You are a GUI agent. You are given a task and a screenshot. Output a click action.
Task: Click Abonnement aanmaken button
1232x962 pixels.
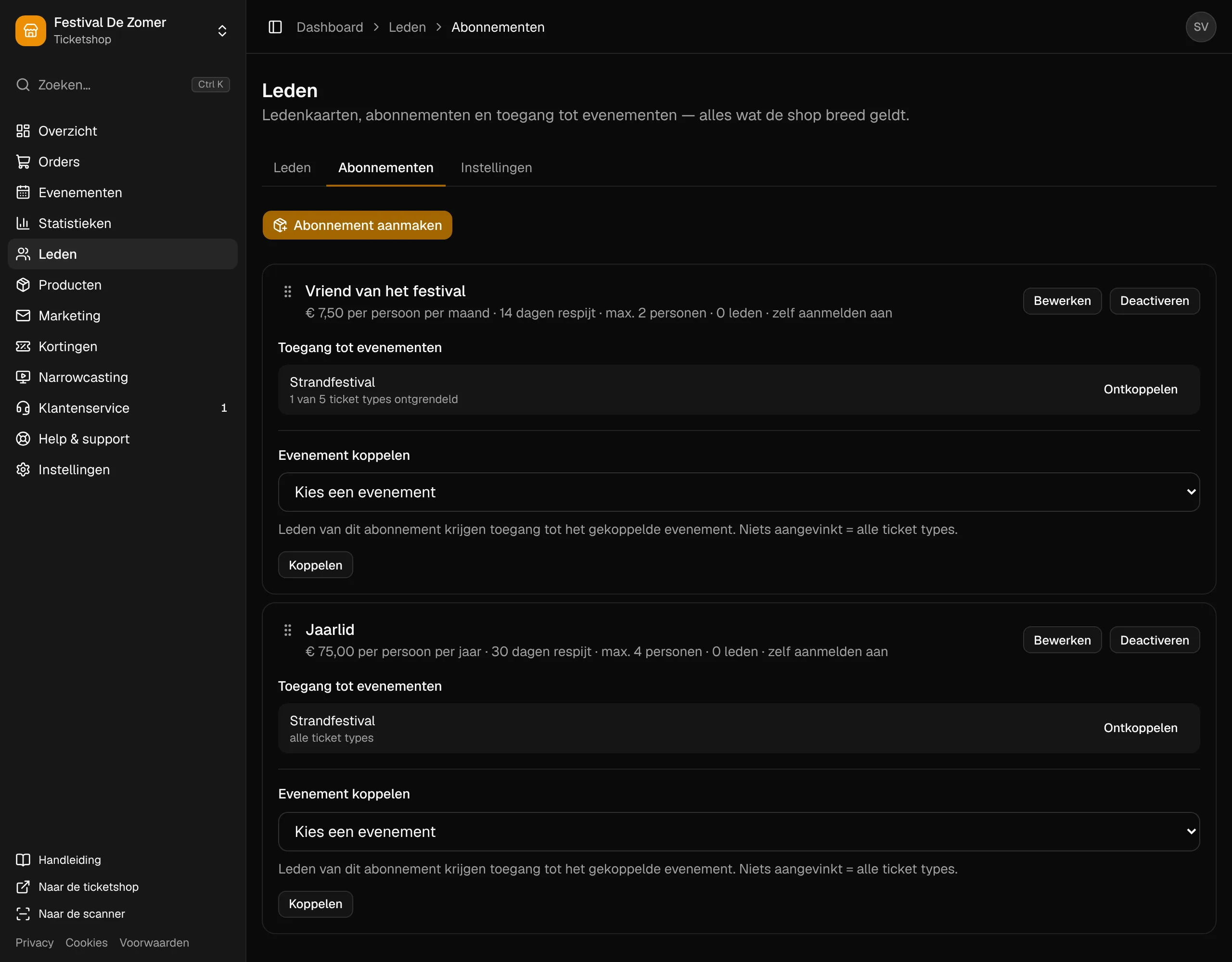tap(357, 225)
